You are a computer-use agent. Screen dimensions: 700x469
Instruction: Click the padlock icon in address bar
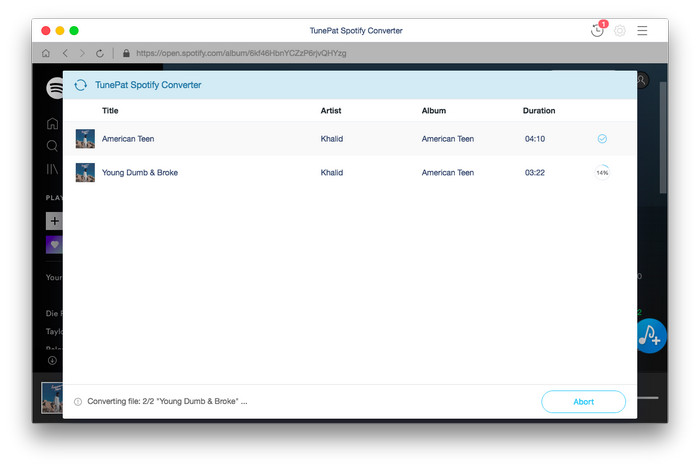coord(126,53)
